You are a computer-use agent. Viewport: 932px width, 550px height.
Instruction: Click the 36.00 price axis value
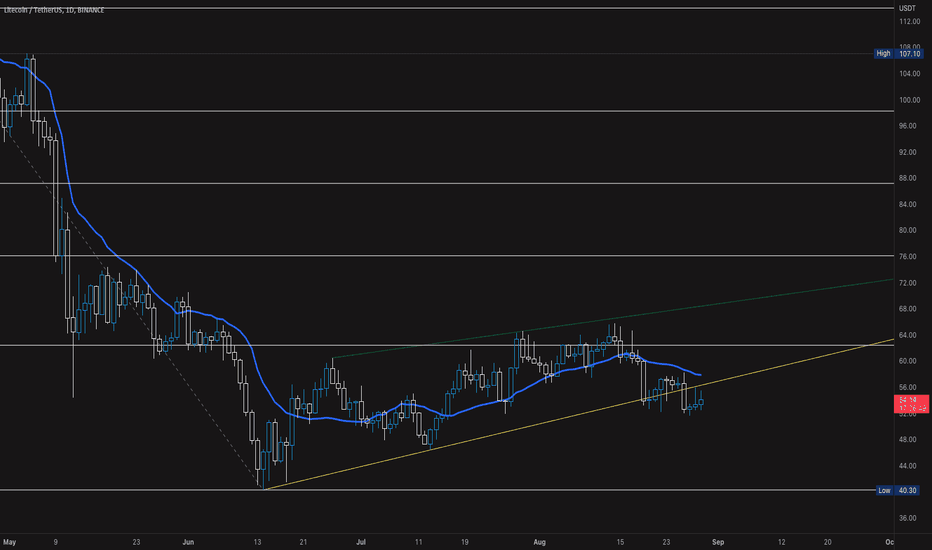click(x=908, y=518)
